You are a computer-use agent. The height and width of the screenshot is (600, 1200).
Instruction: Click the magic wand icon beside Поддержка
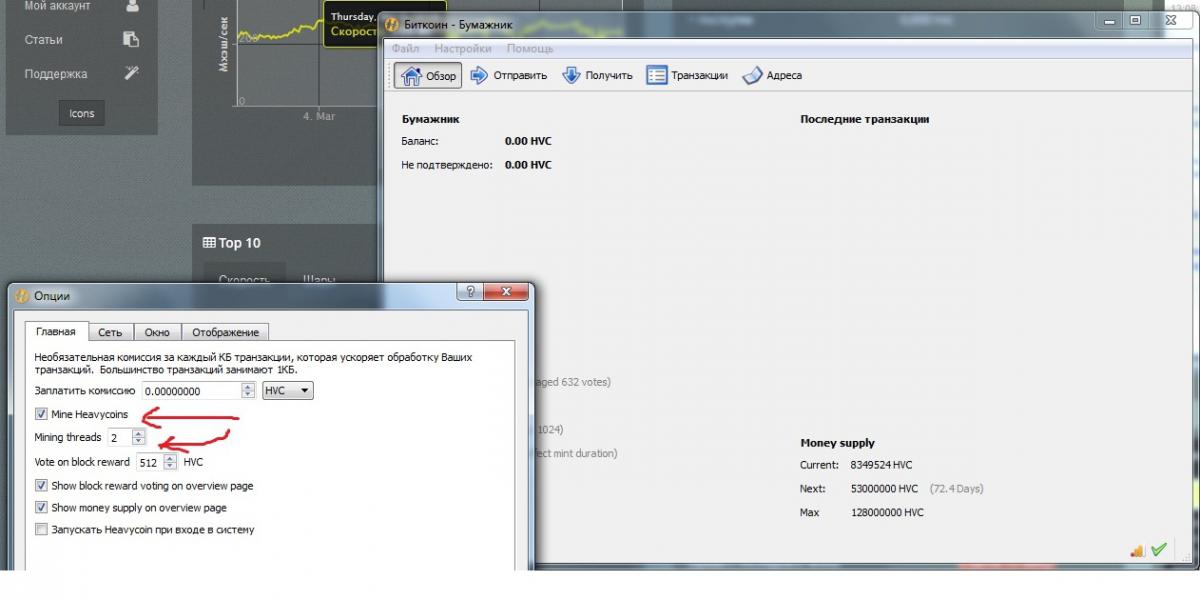pyautogui.click(x=131, y=73)
